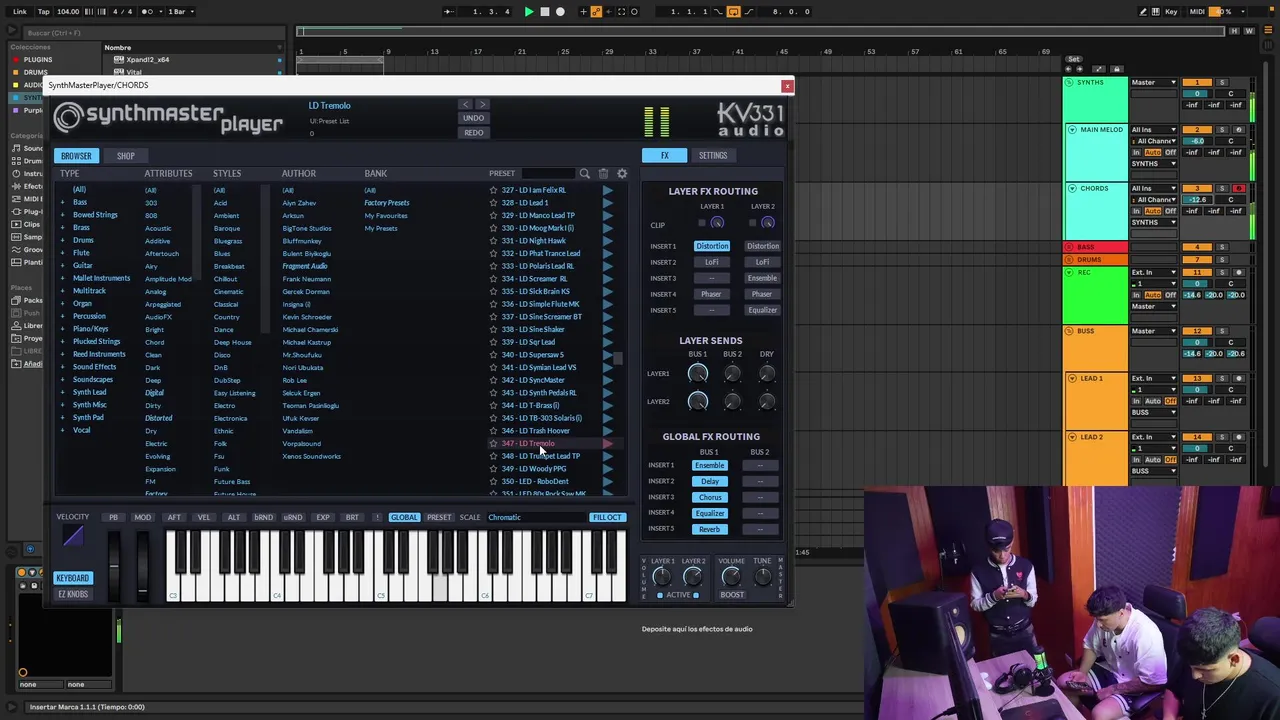Select Factory Presets bank

tap(387, 203)
